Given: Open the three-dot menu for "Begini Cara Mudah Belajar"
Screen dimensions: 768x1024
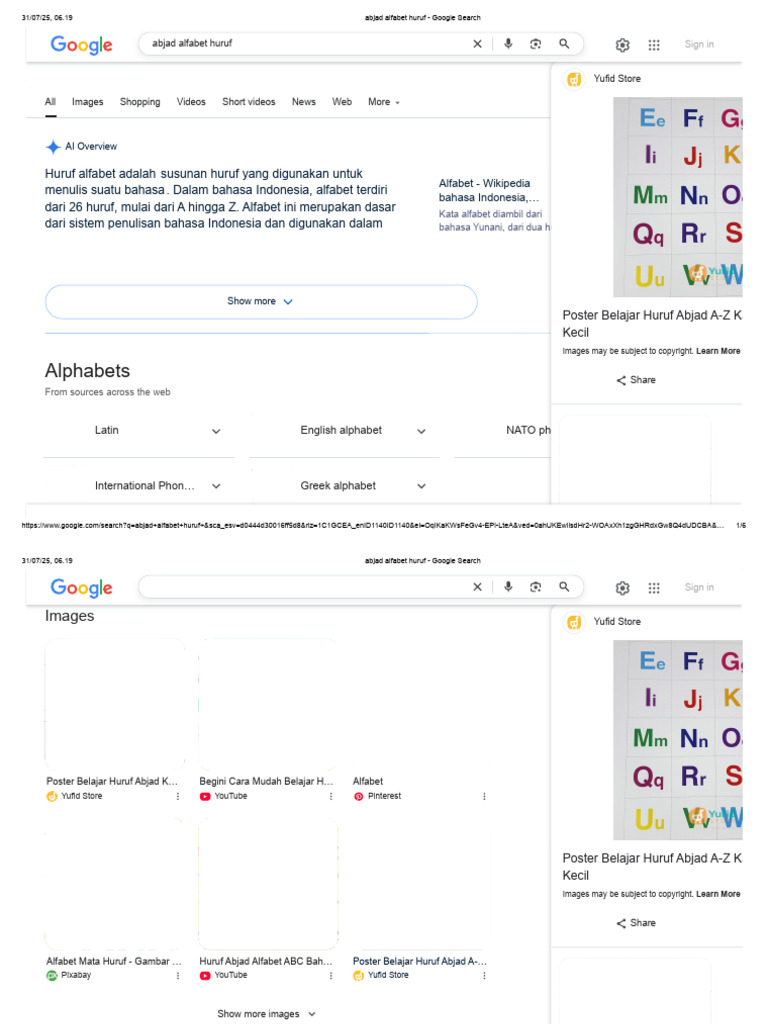Looking at the screenshot, I should (x=331, y=796).
